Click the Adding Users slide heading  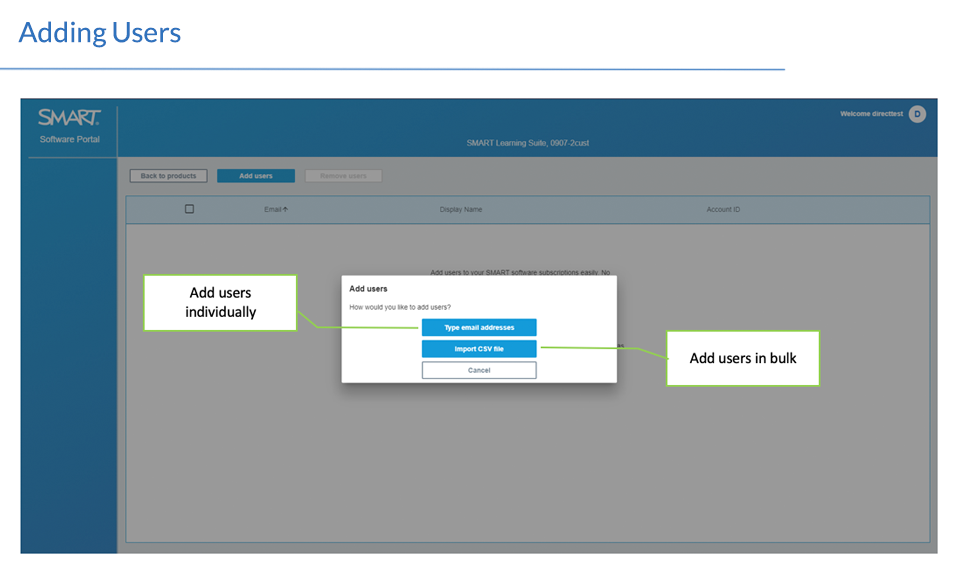(x=100, y=32)
